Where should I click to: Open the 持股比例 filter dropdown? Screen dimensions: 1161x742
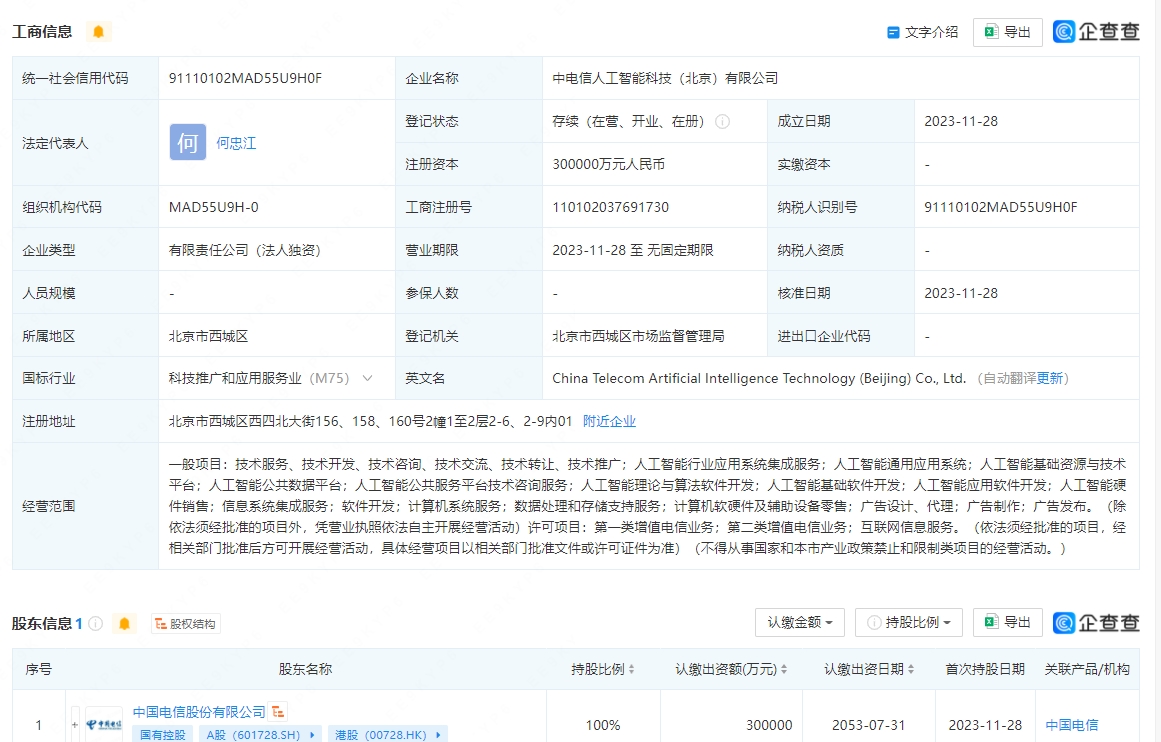[x=909, y=623]
